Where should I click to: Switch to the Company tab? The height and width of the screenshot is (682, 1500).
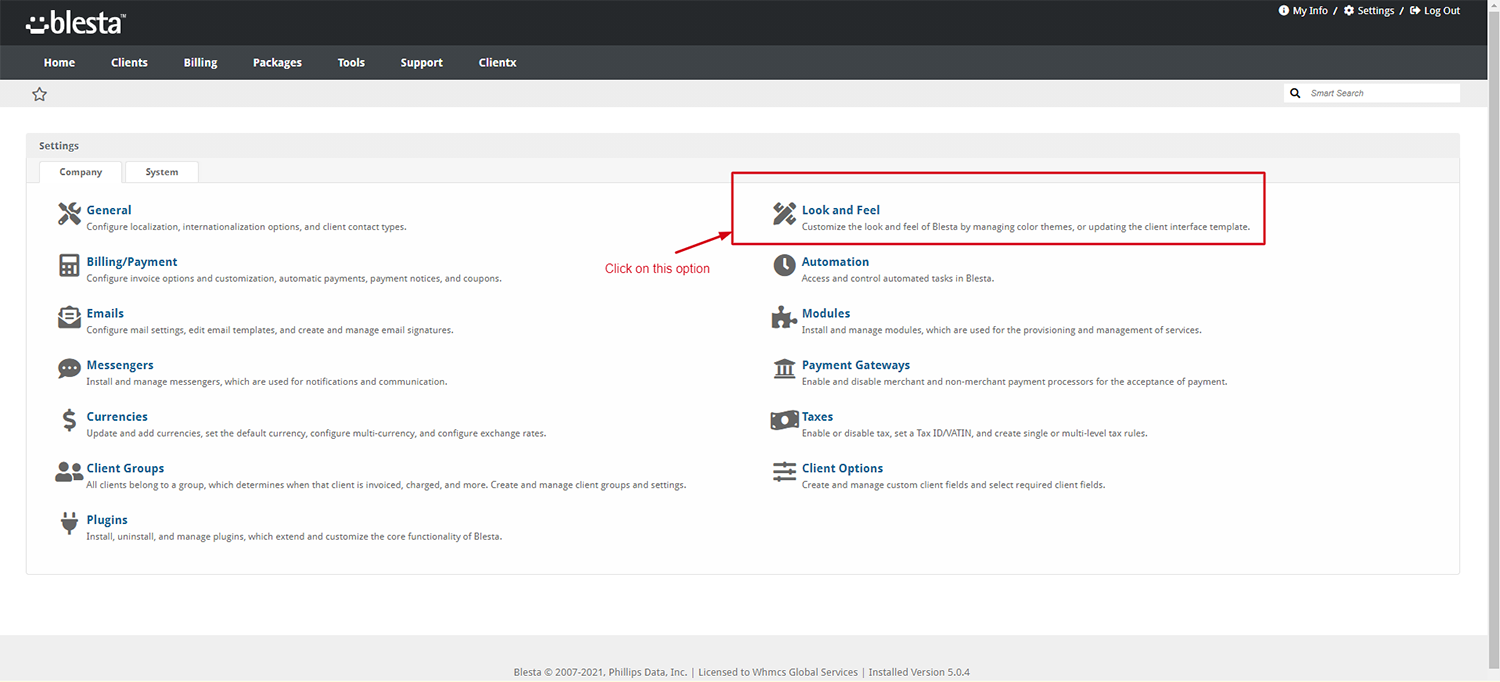[81, 172]
